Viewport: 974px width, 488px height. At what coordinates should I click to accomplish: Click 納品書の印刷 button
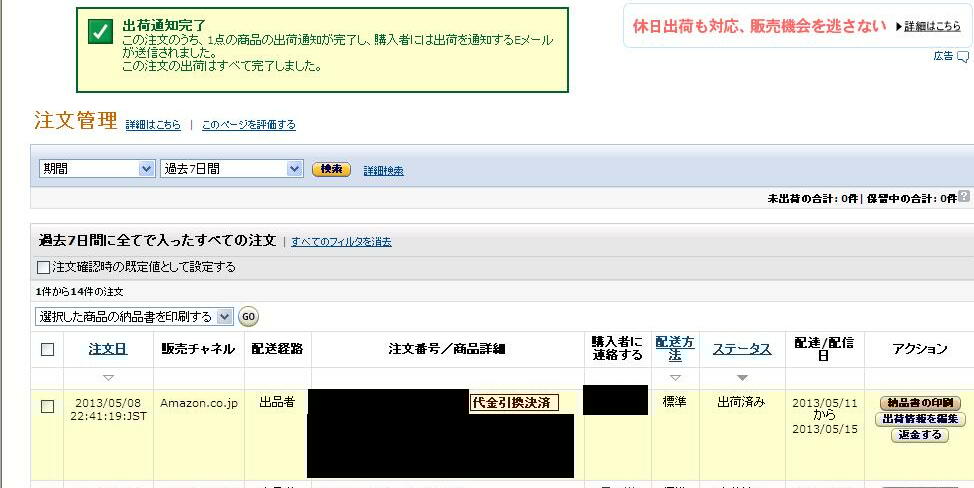click(920, 403)
